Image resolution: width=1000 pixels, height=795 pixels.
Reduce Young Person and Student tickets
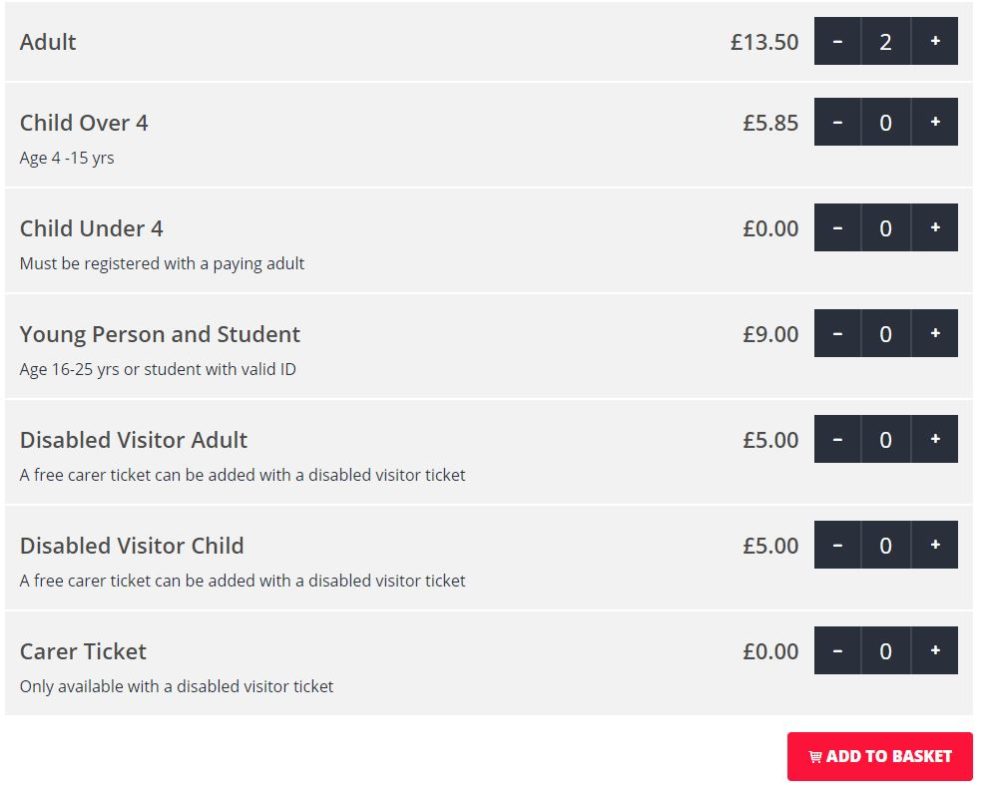click(838, 334)
